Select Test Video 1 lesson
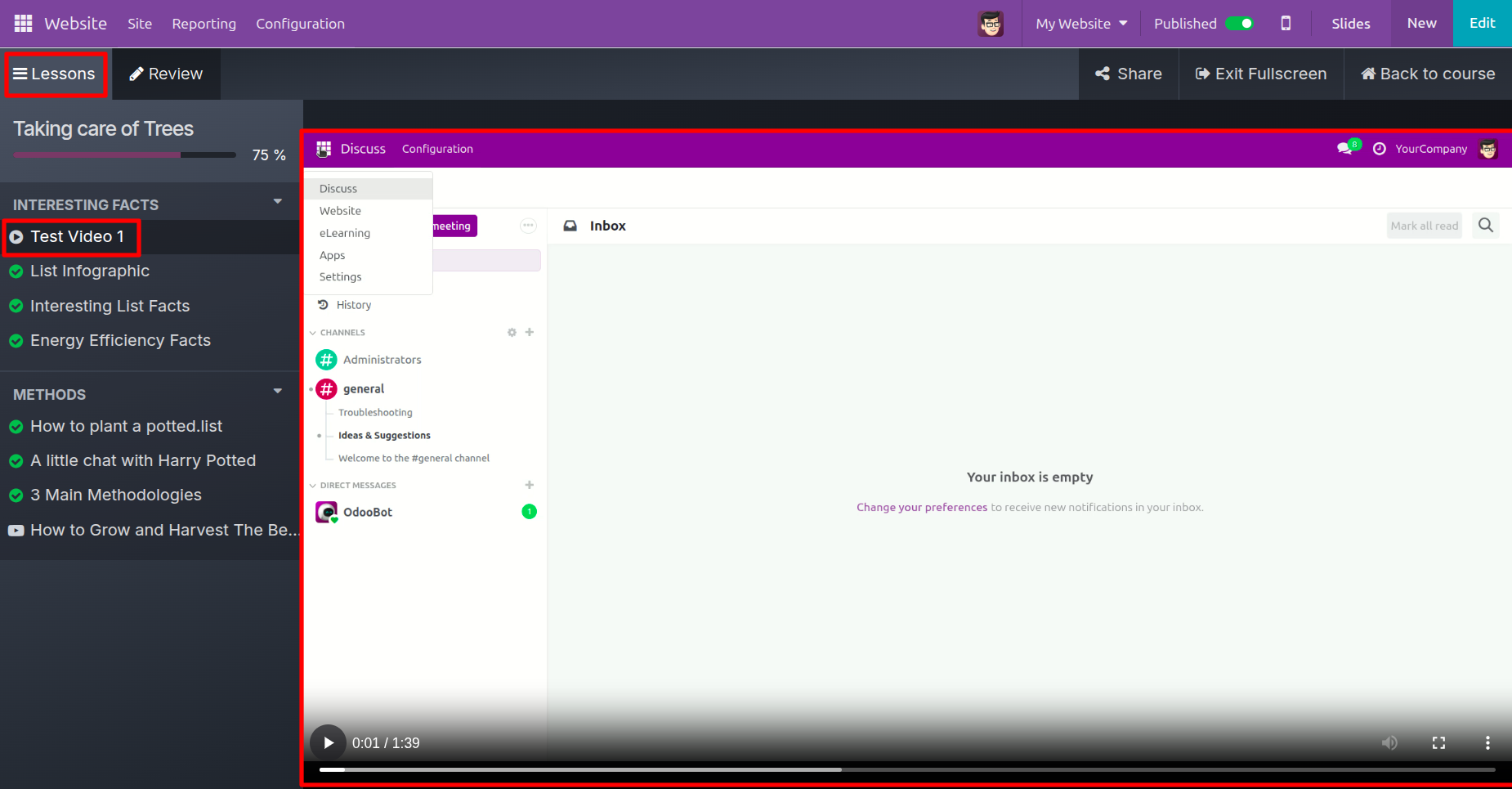1512x789 pixels. click(x=77, y=236)
